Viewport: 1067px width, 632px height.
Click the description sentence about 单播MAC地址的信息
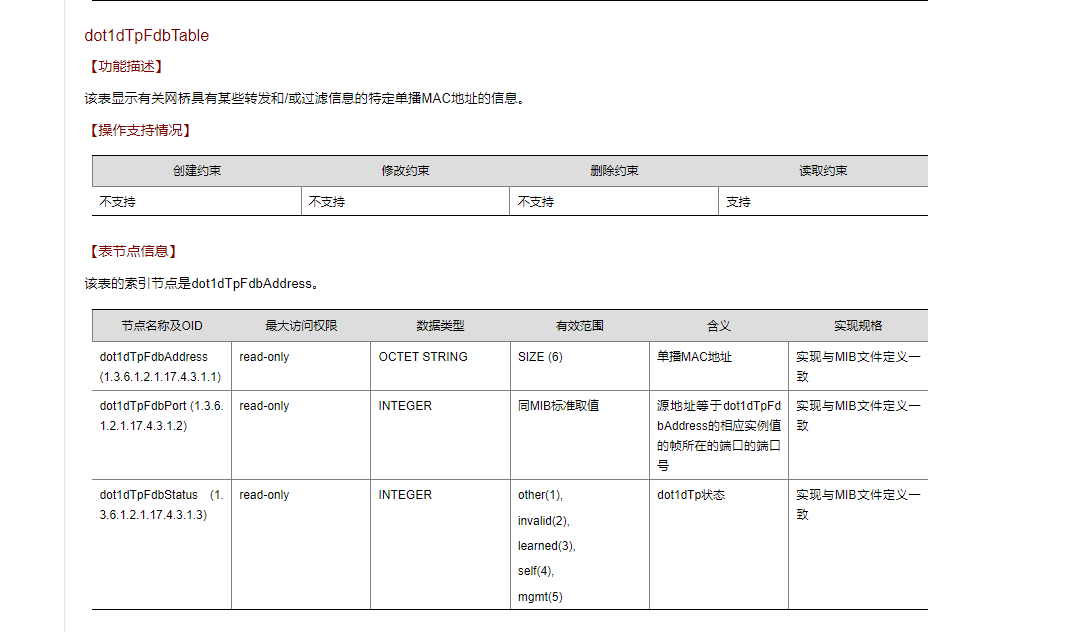coord(306,99)
